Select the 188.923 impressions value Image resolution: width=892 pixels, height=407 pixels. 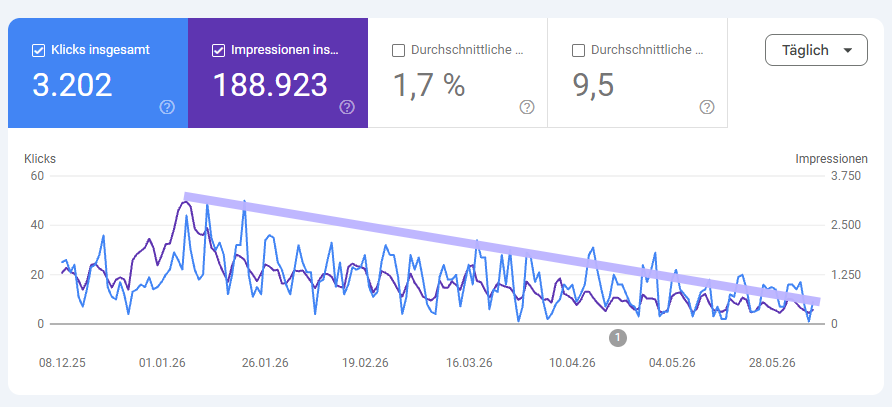tap(270, 85)
